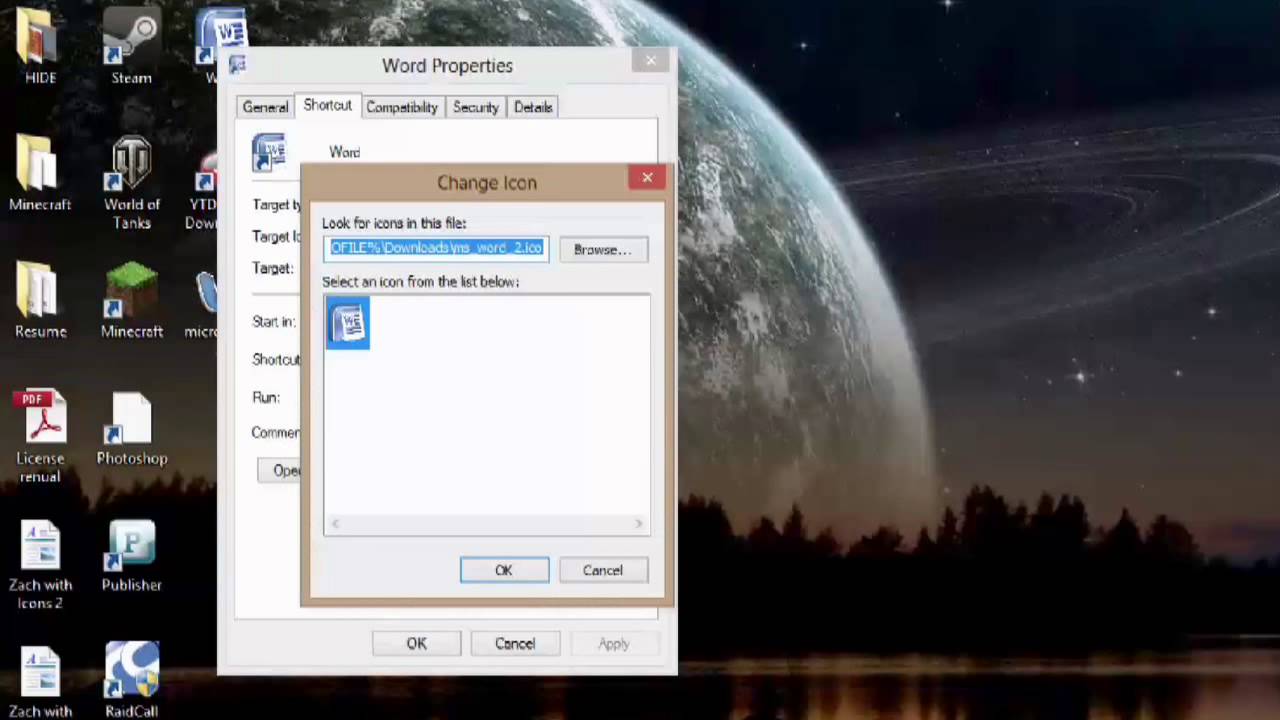
Task: Click the partly hidden Open button in Properties
Action: point(279,471)
